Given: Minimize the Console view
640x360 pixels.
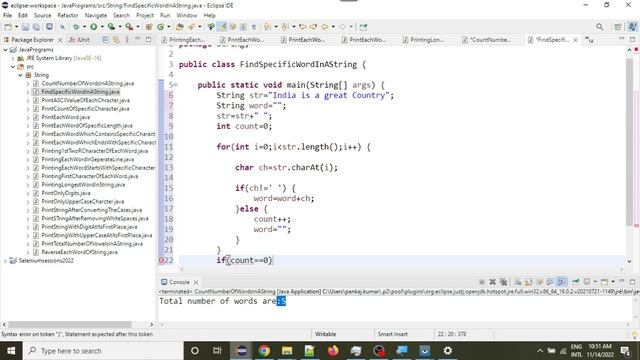Looking at the screenshot, I should (x=622, y=281).
